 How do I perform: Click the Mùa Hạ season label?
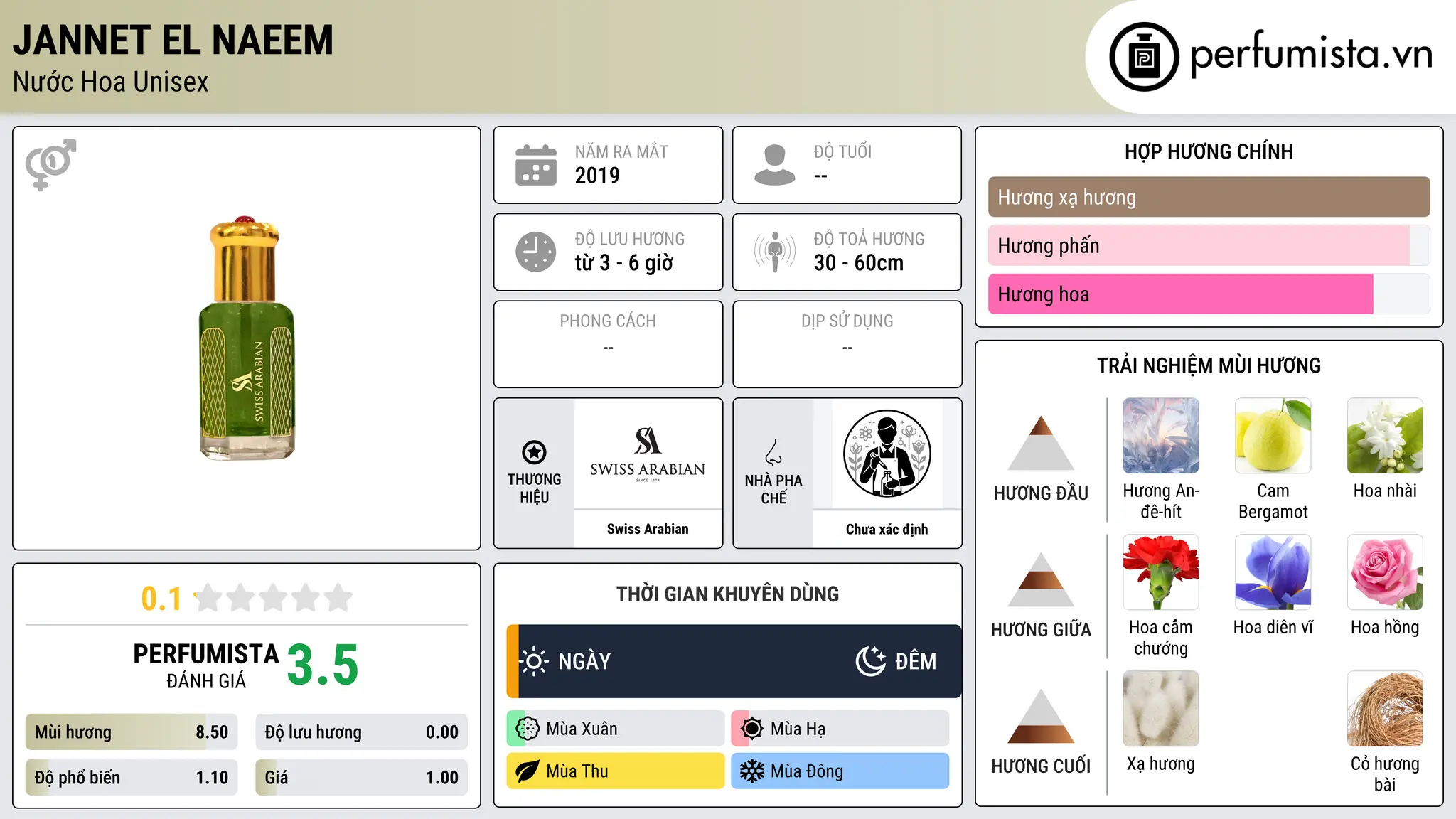(798, 729)
